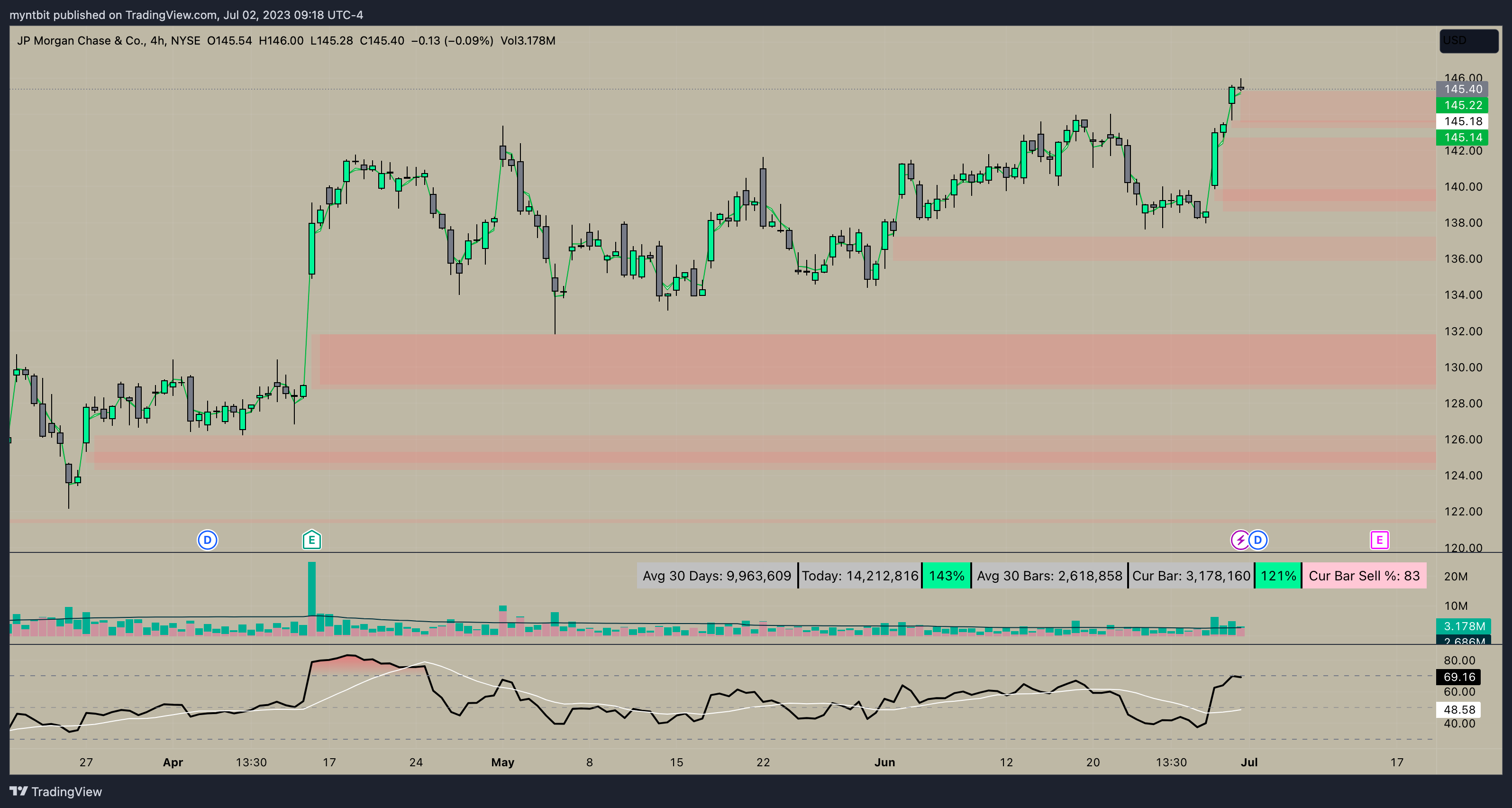Click the white 48.58 RSI average label
Viewport: 1512px width, 808px height.
pos(1458,709)
